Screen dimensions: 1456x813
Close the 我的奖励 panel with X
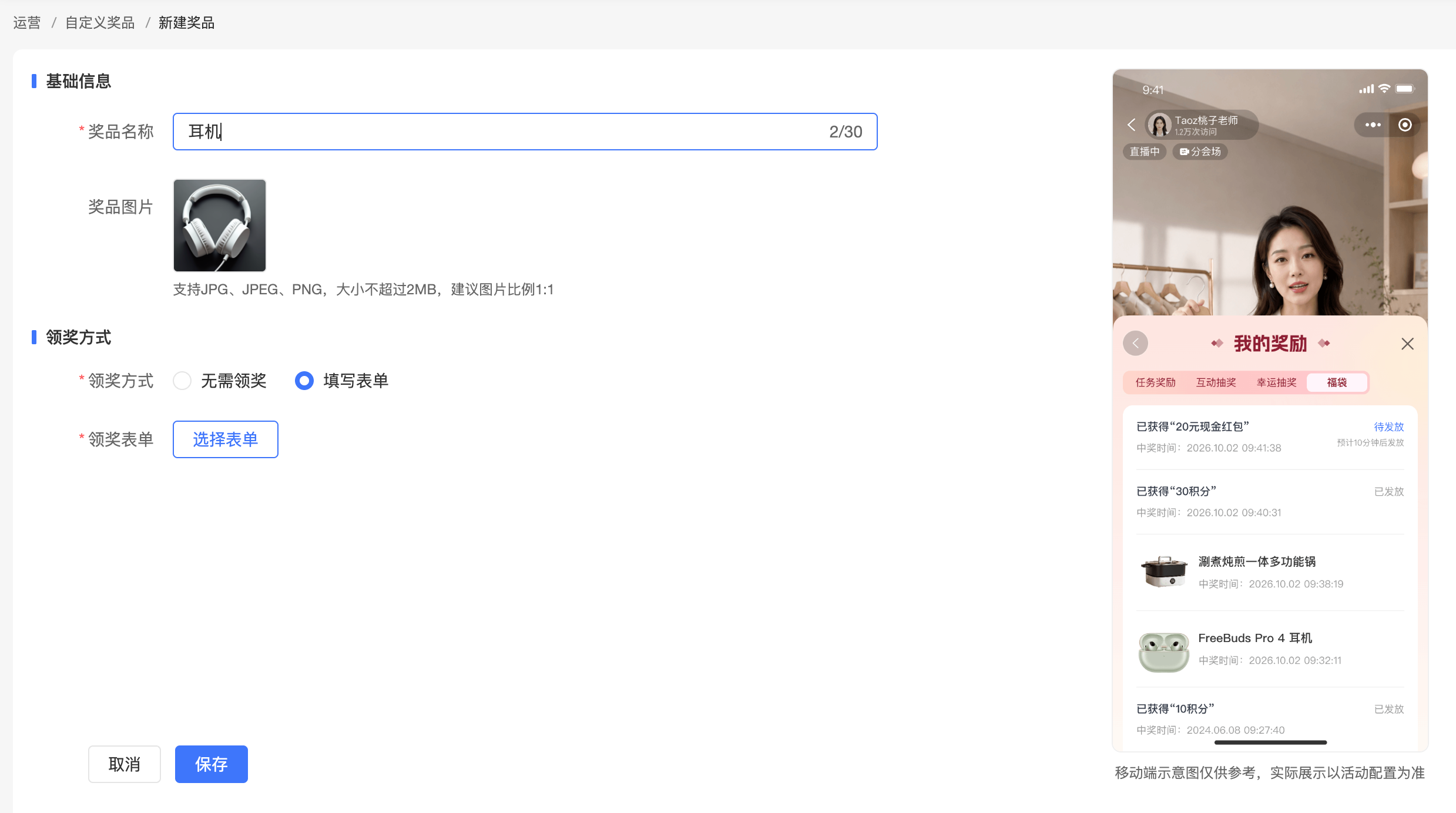click(1407, 344)
